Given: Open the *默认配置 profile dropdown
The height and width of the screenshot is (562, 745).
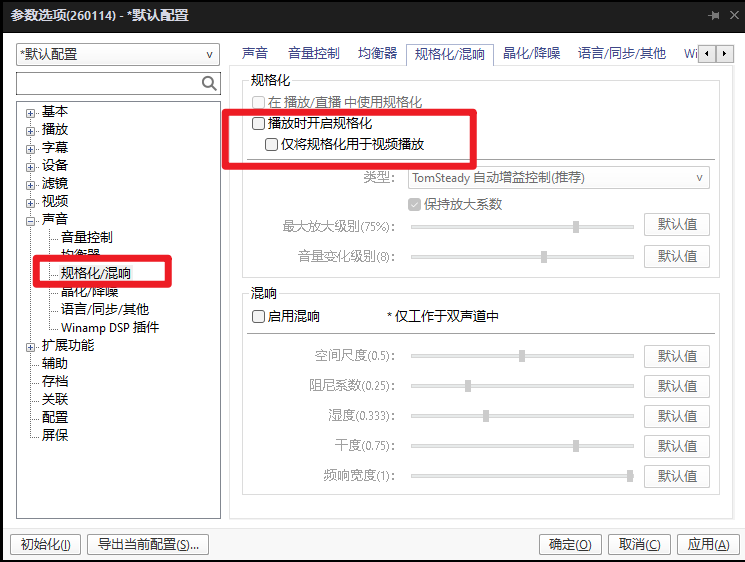Looking at the screenshot, I should (x=118, y=55).
